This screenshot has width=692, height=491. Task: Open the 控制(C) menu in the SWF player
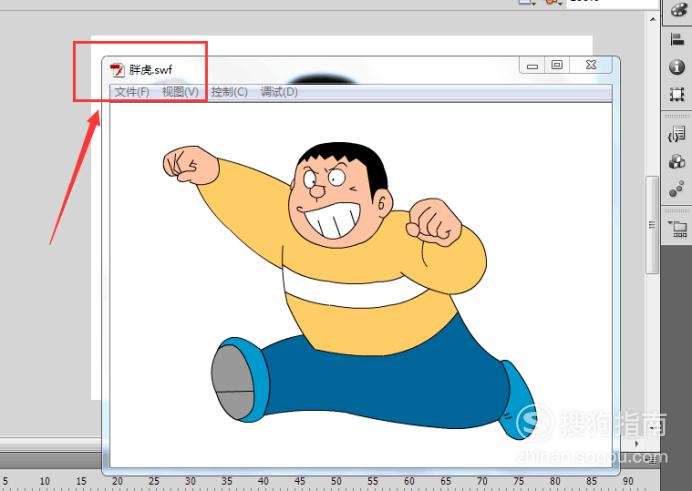click(229, 92)
